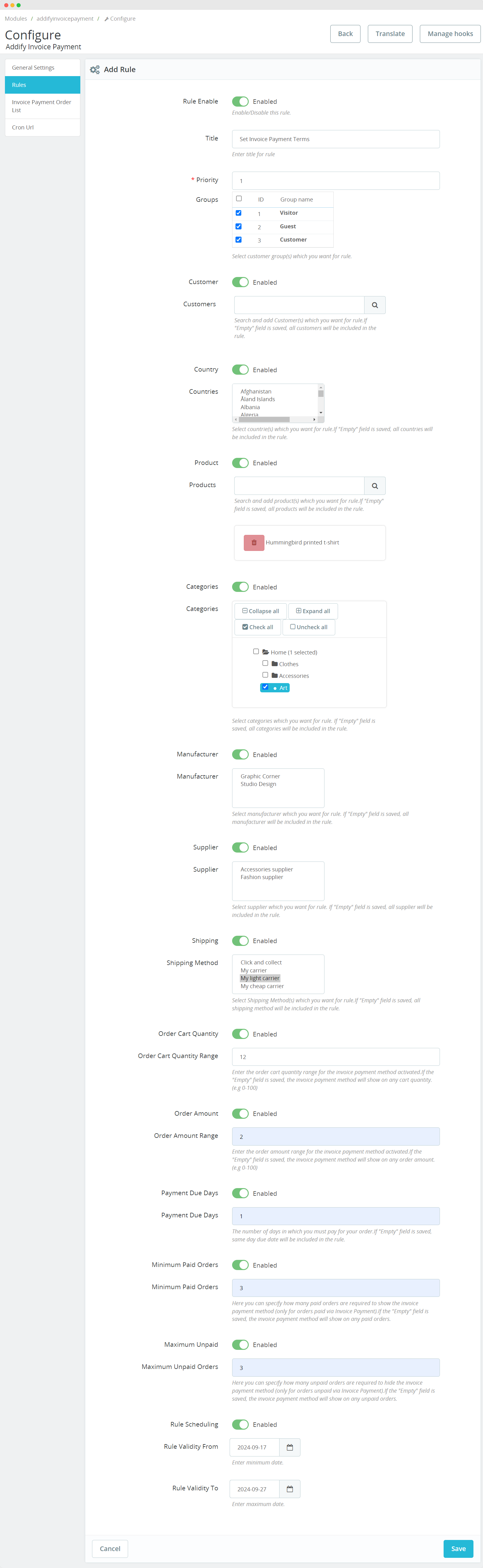Viewport: 483px width, 1568px height.
Task: Delete Hummingbird printed t-shirt with trash icon
Action: 254,542
